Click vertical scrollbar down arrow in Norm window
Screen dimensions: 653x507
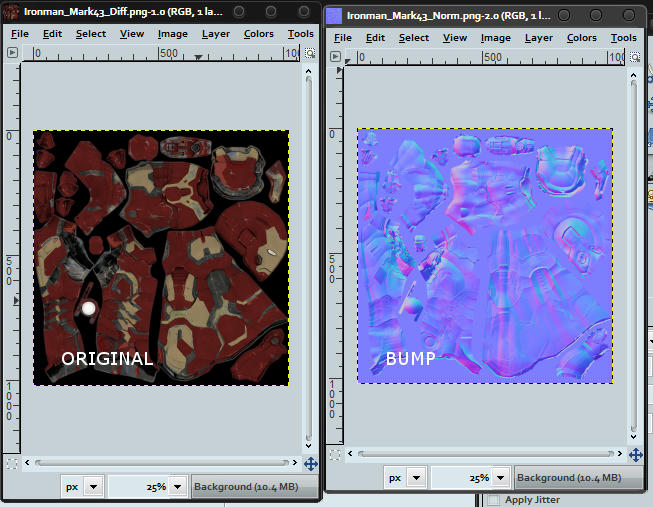click(x=633, y=437)
